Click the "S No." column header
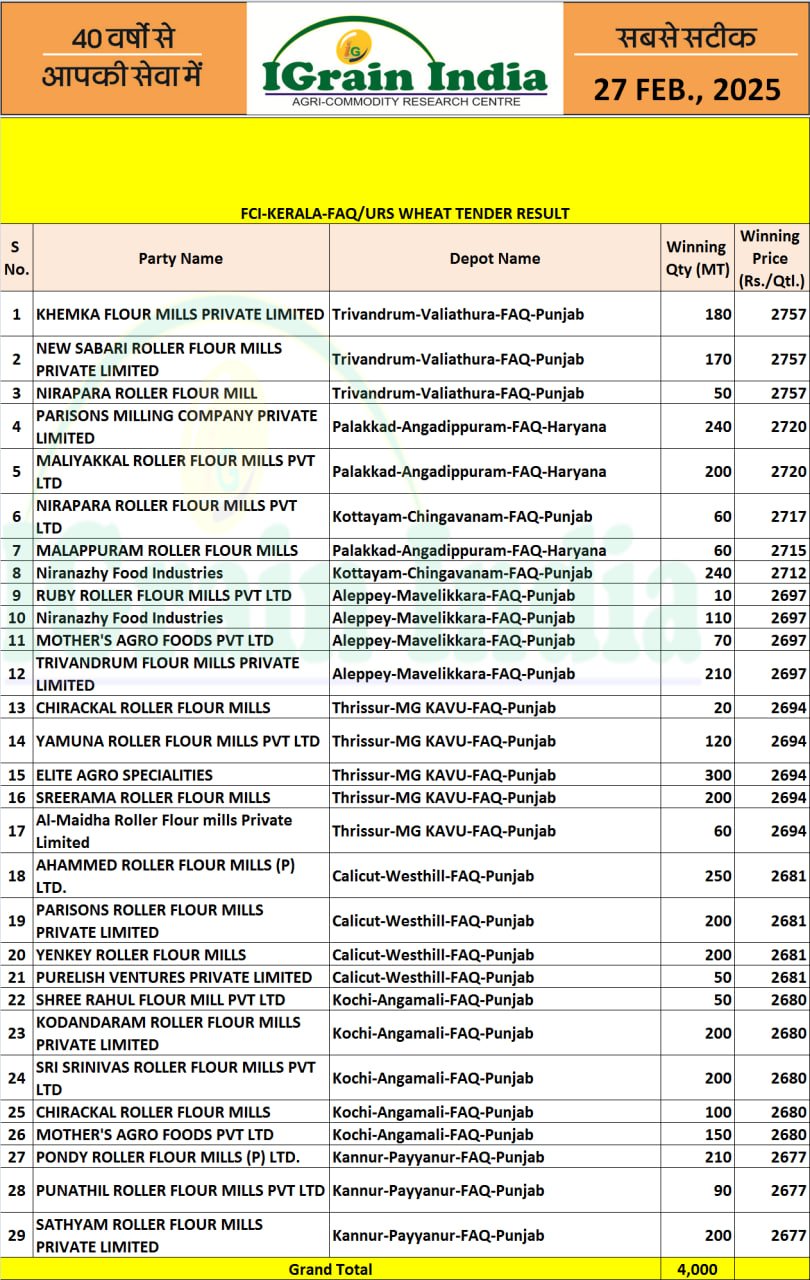This screenshot has width=810, height=1280. click(x=16, y=258)
